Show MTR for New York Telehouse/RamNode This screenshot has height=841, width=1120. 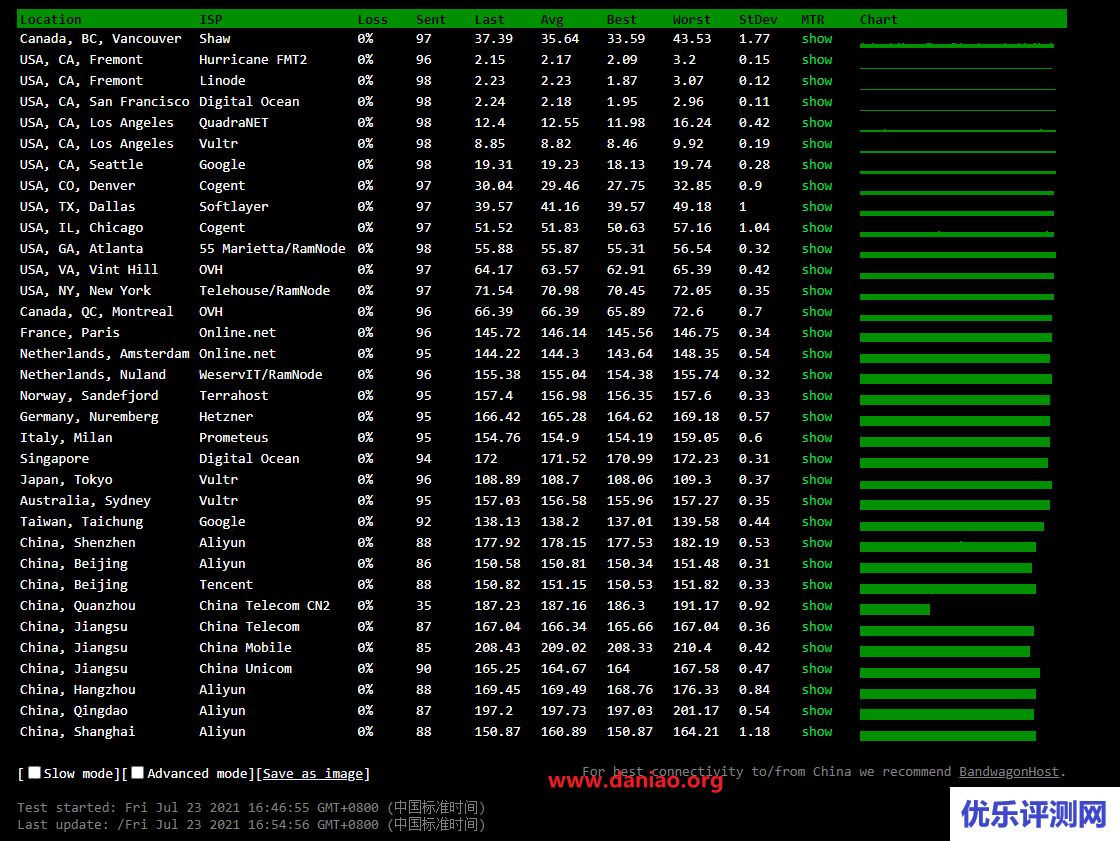coord(816,290)
